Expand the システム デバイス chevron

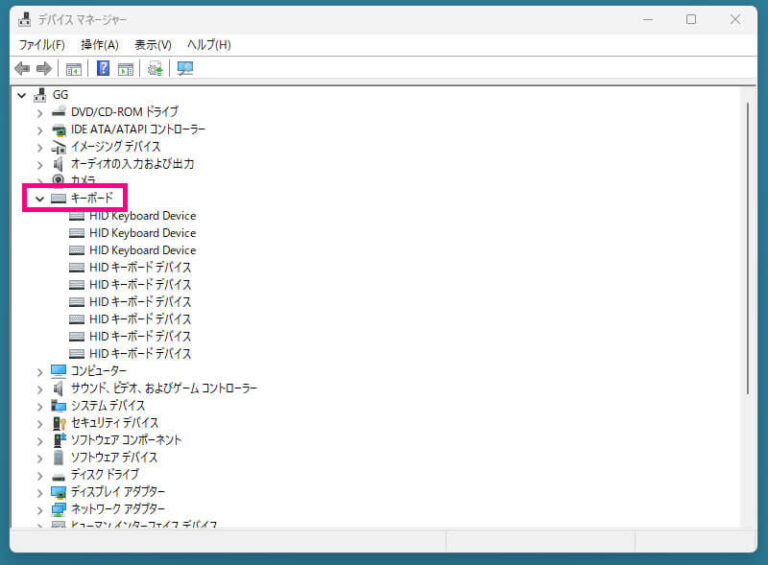(x=40, y=406)
